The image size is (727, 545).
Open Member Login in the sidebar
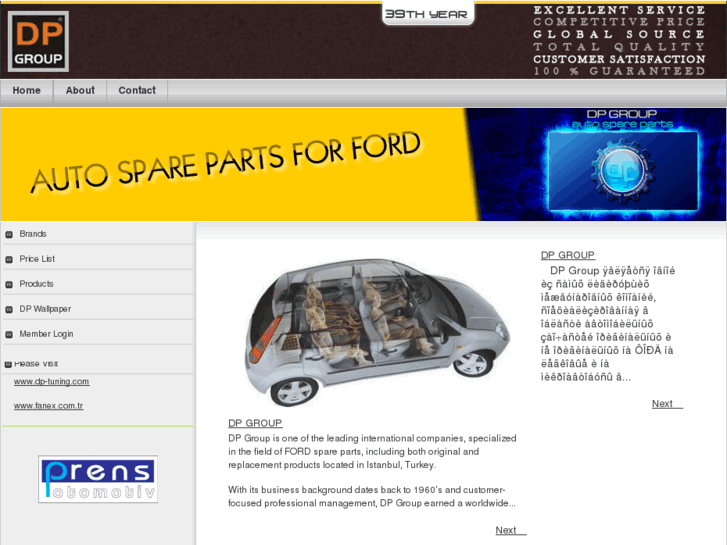[x=46, y=334]
